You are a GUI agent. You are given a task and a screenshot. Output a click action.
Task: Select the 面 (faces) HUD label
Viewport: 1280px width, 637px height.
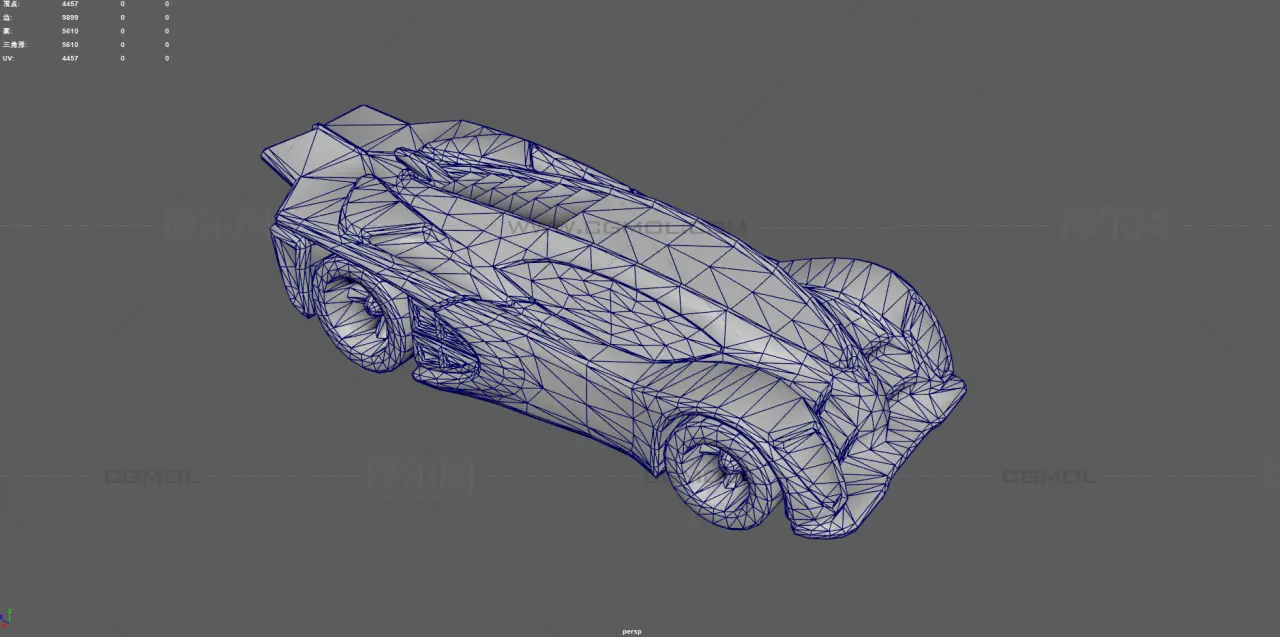pyautogui.click(x=8, y=31)
